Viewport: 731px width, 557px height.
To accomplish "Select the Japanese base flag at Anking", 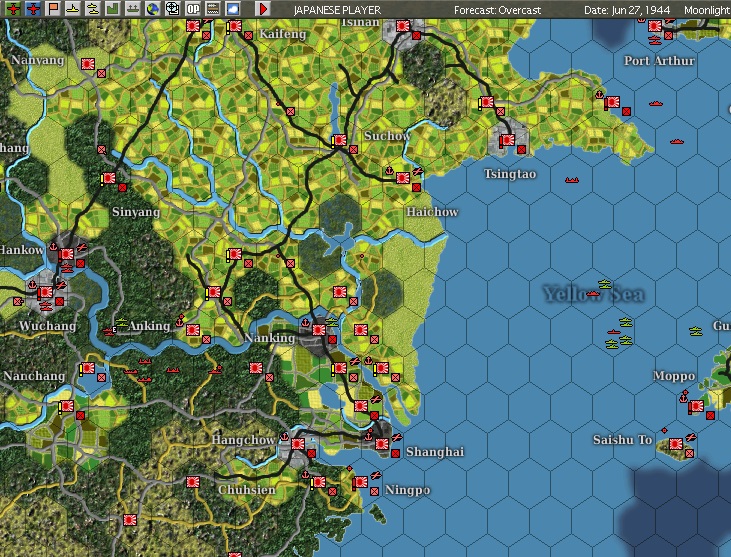I will [193, 330].
